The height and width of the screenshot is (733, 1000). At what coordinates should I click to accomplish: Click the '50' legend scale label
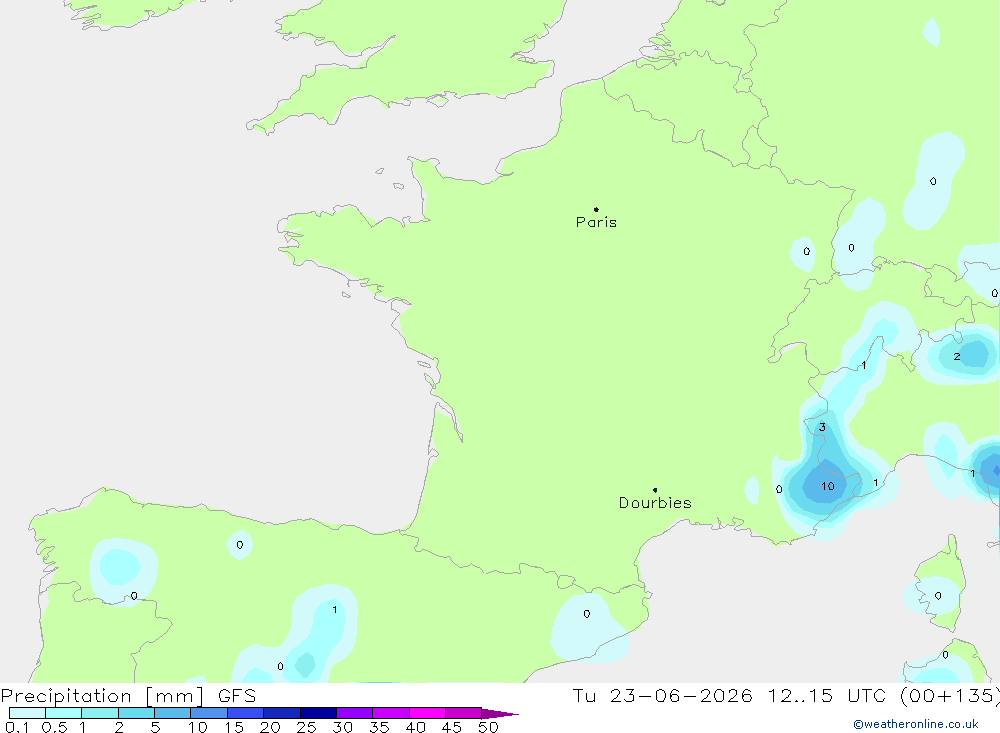[488, 727]
